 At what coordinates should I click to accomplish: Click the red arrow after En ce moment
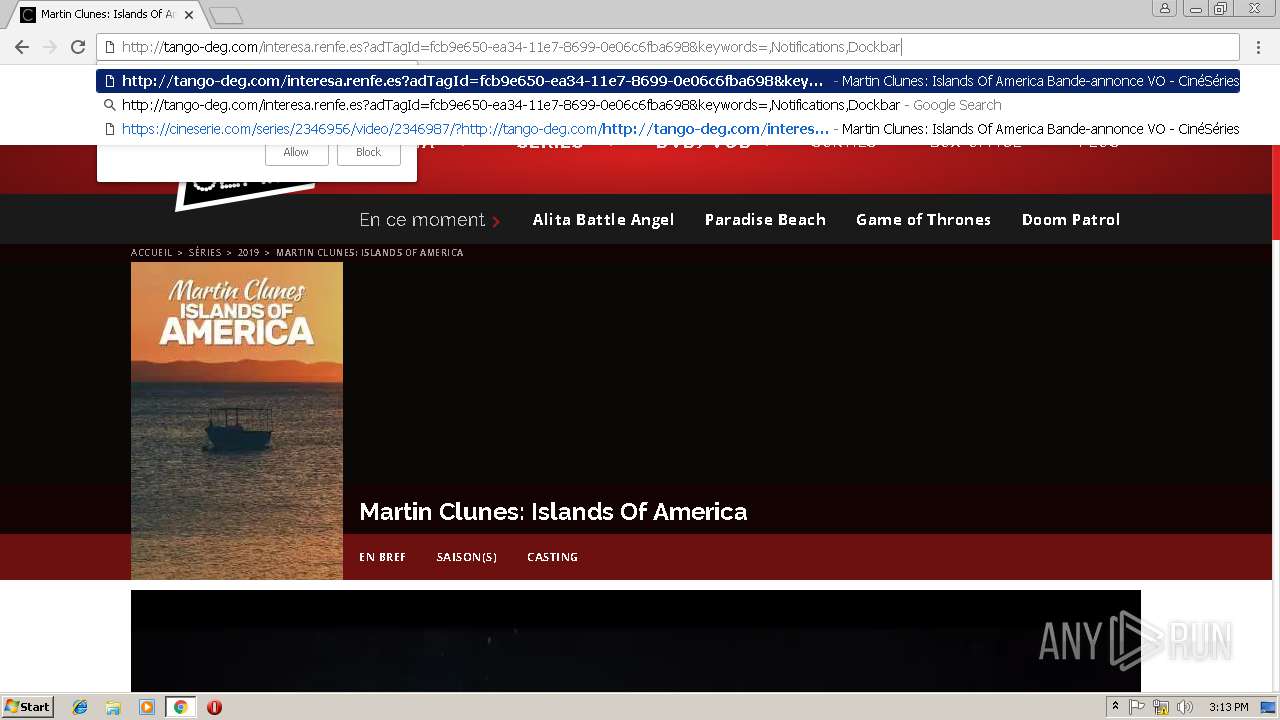tap(496, 221)
